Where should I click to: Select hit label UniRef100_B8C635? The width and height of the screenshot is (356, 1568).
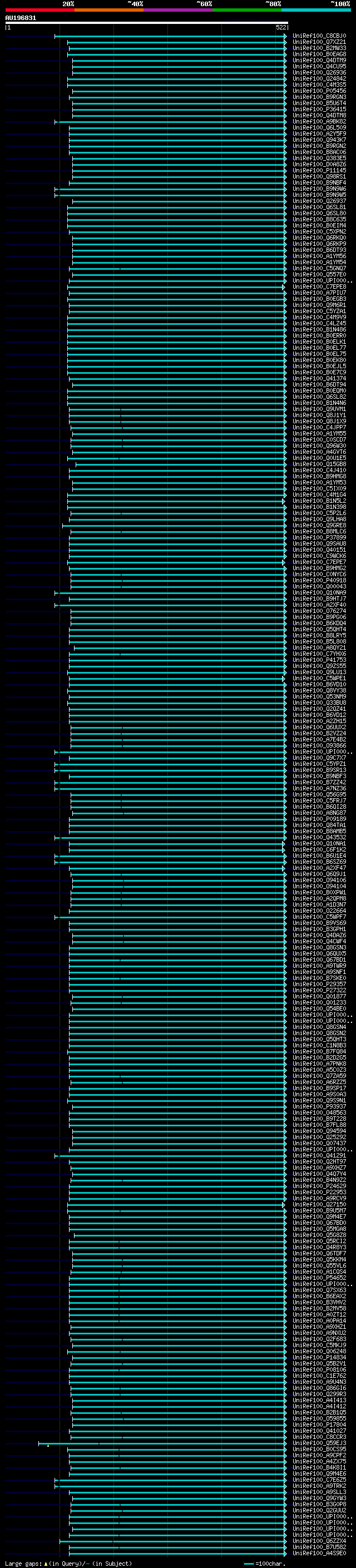319,219
